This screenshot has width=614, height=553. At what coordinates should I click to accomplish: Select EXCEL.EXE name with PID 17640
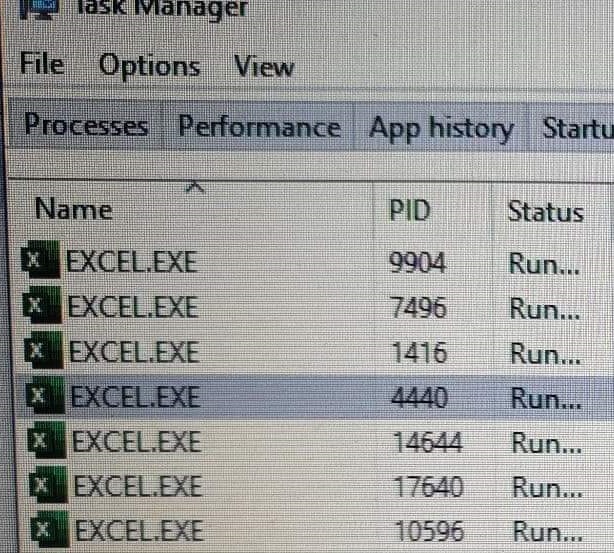pos(138,486)
